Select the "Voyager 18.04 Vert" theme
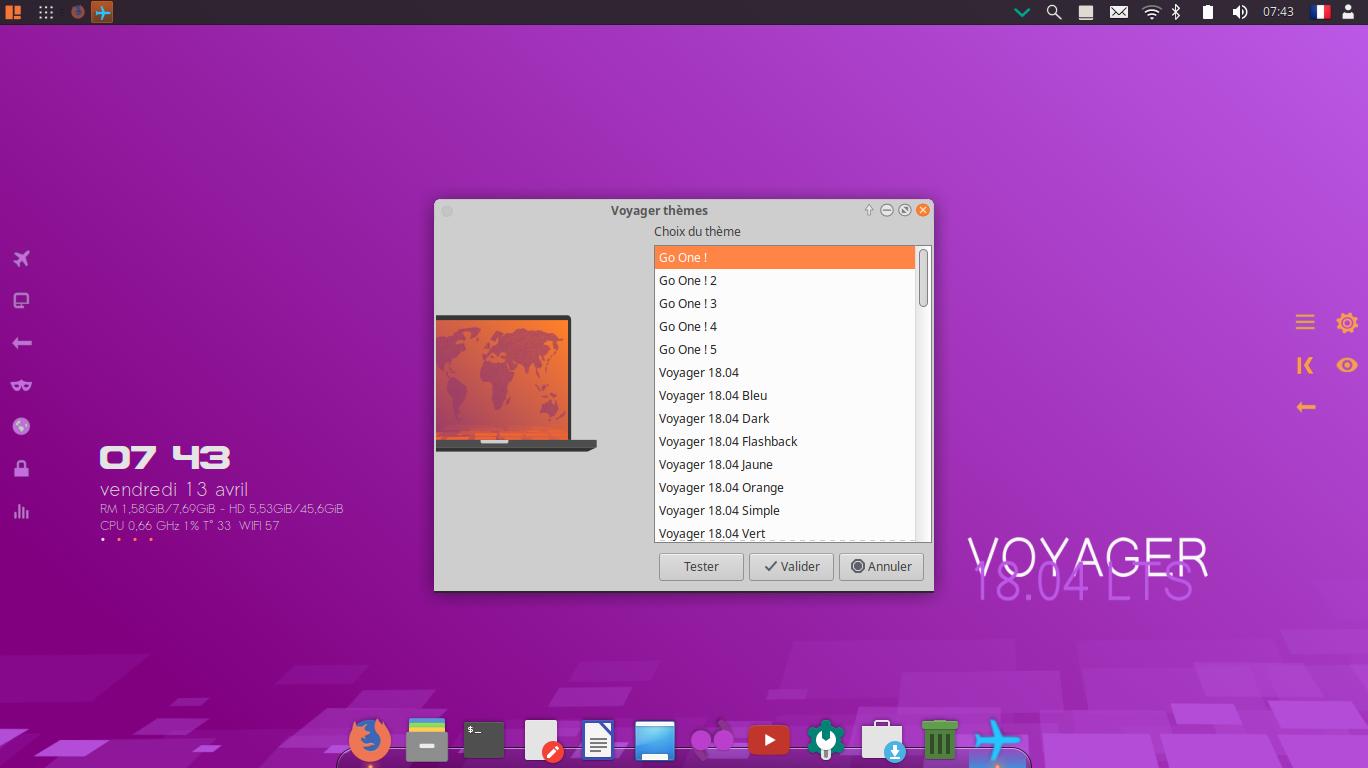The height and width of the screenshot is (768, 1368). pyautogui.click(x=785, y=533)
